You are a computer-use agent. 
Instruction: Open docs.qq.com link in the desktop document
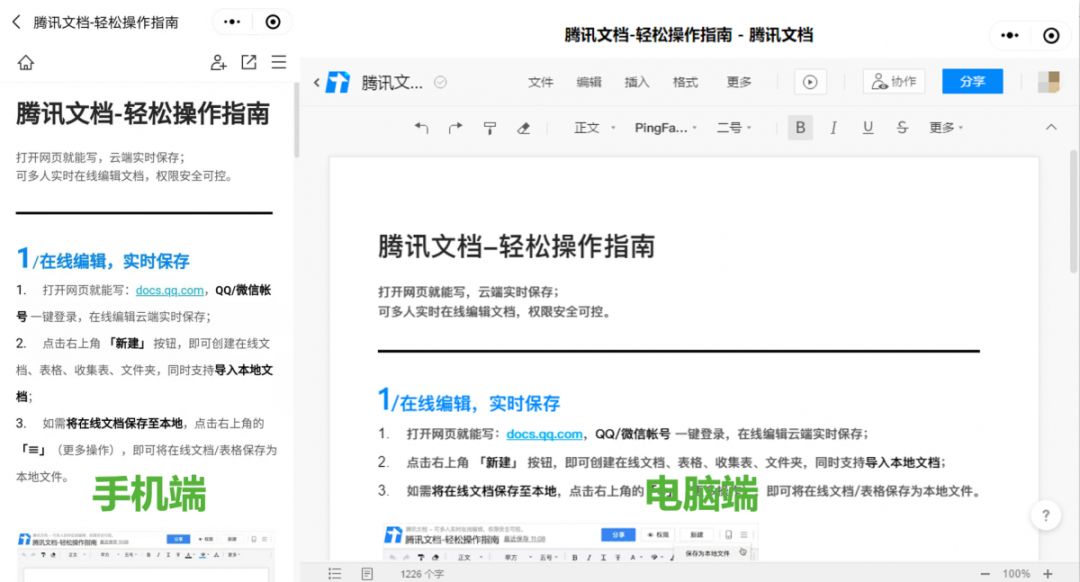[x=544, y=434]
